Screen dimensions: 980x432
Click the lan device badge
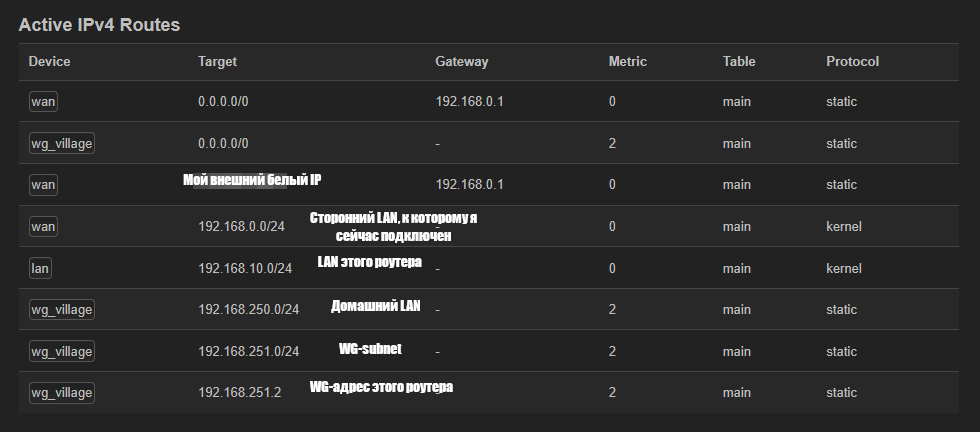[x=41, y=268]
